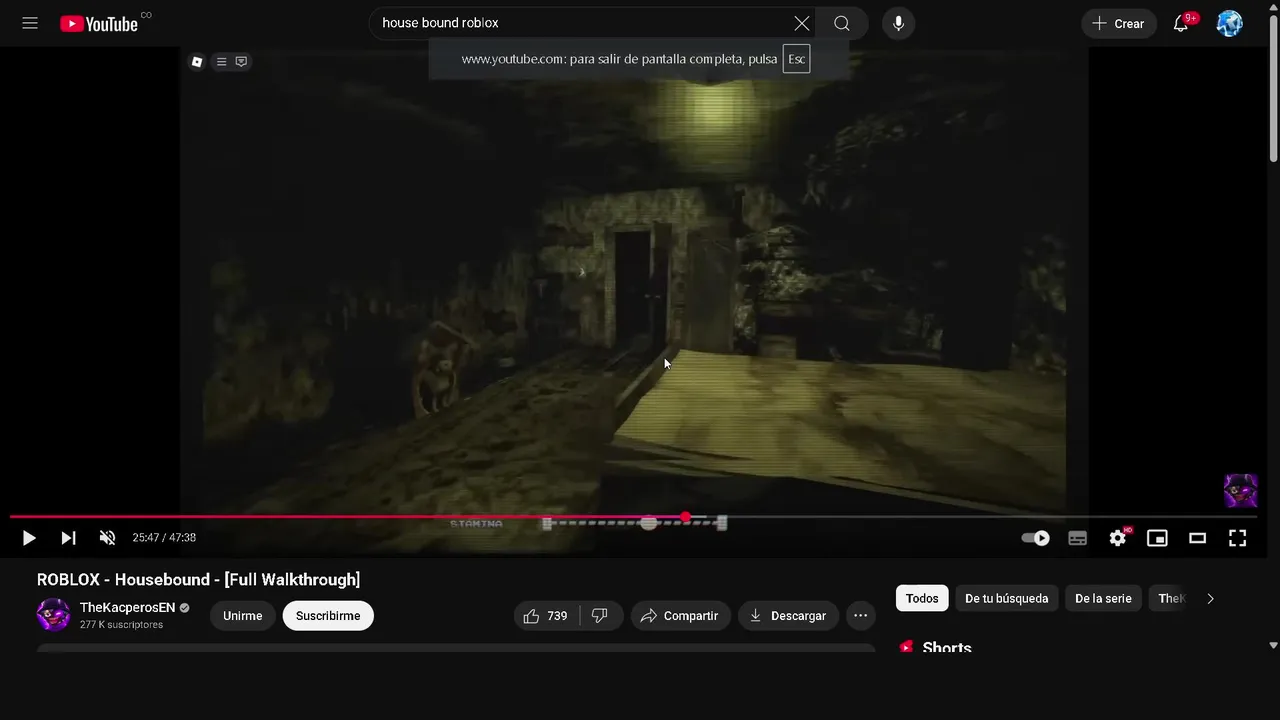Skip to the next video
Screen dimensions: 1280x720
pyautogui.click(x=68, y=538)
